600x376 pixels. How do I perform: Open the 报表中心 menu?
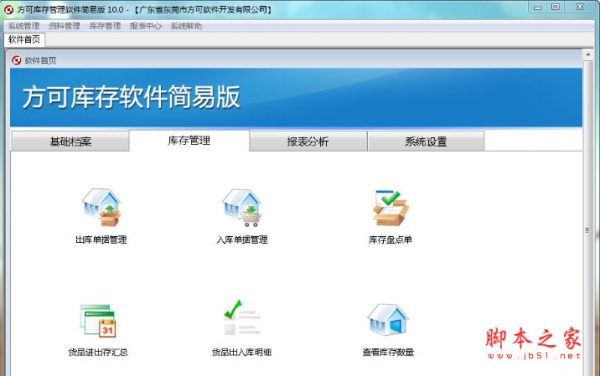coord(145,26)
